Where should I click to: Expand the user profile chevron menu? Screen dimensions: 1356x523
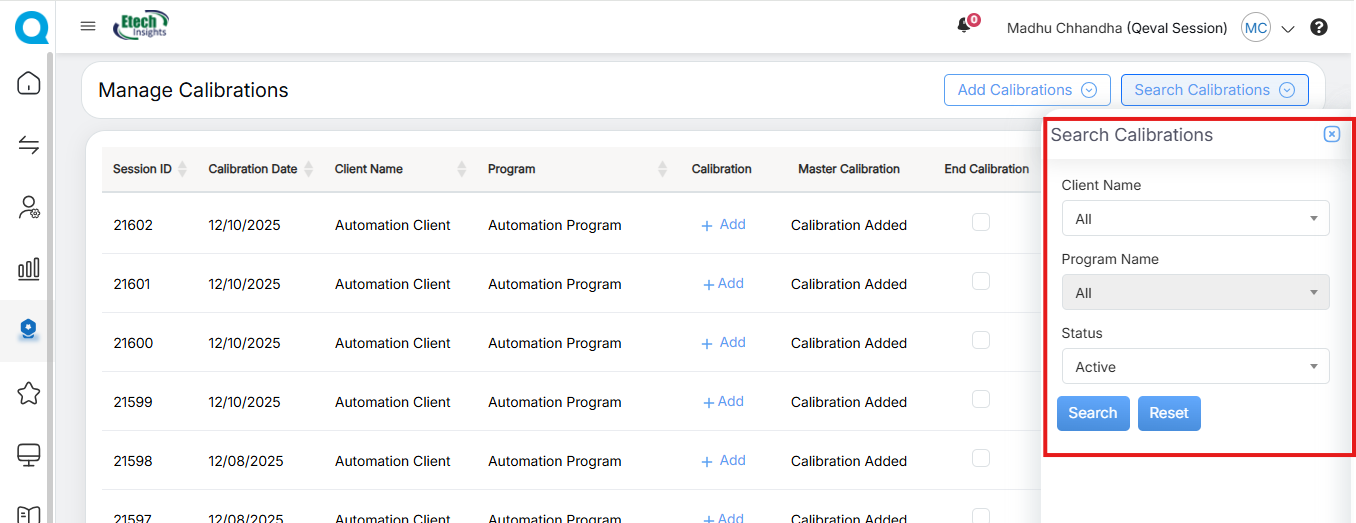pyautogui.click(x=1288, y=29)
